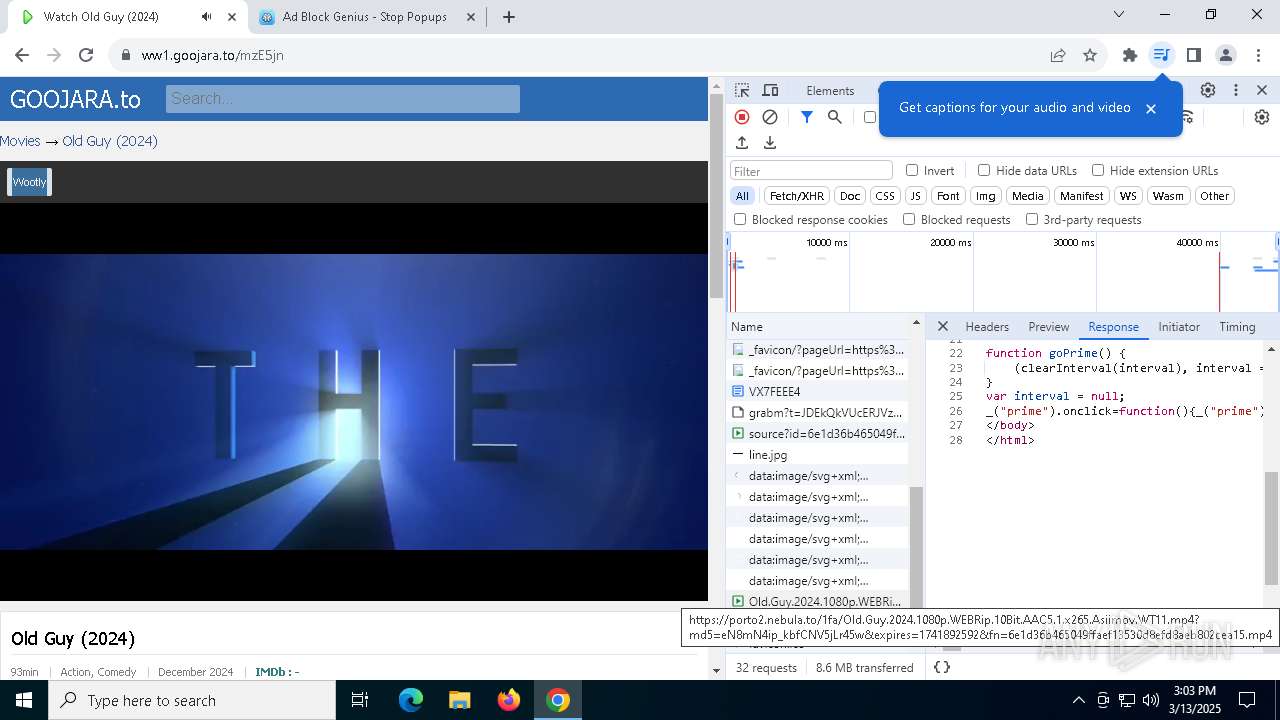
Task: Switch to the Timing tab
Action: coord(1237,327)
